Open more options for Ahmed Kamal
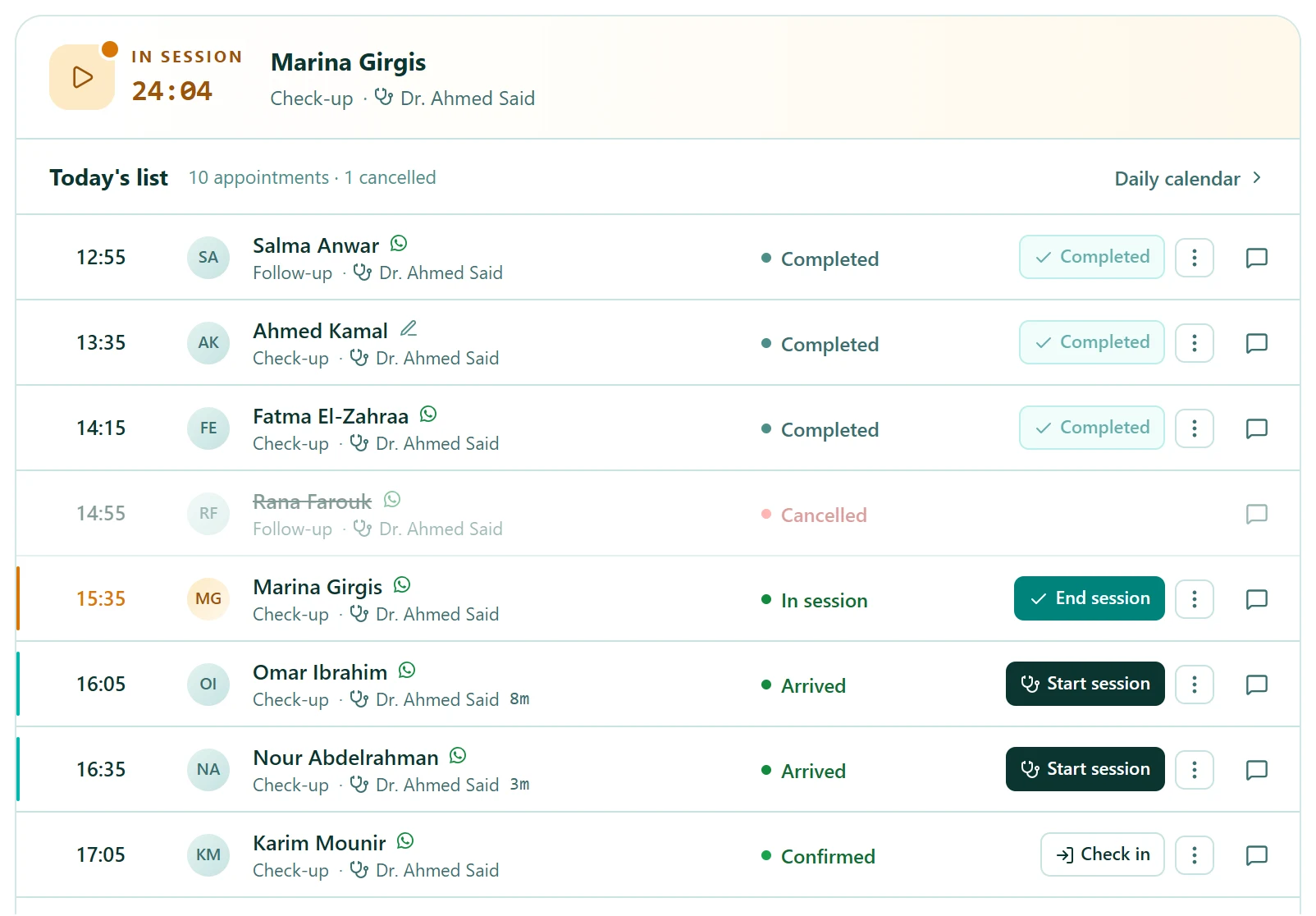 (1195, 343)
